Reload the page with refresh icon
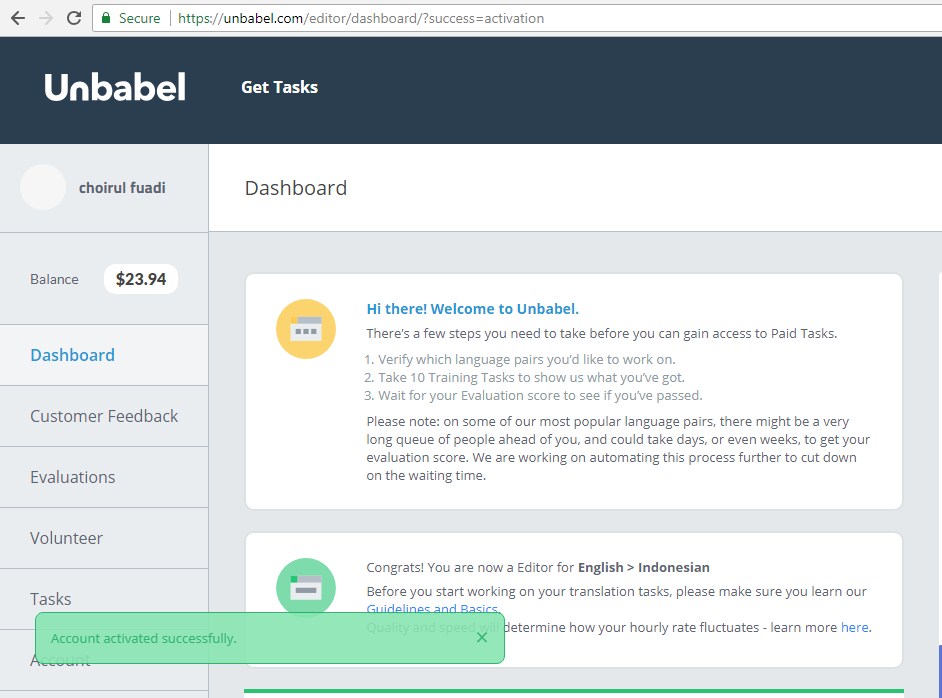 pos(74,18)
